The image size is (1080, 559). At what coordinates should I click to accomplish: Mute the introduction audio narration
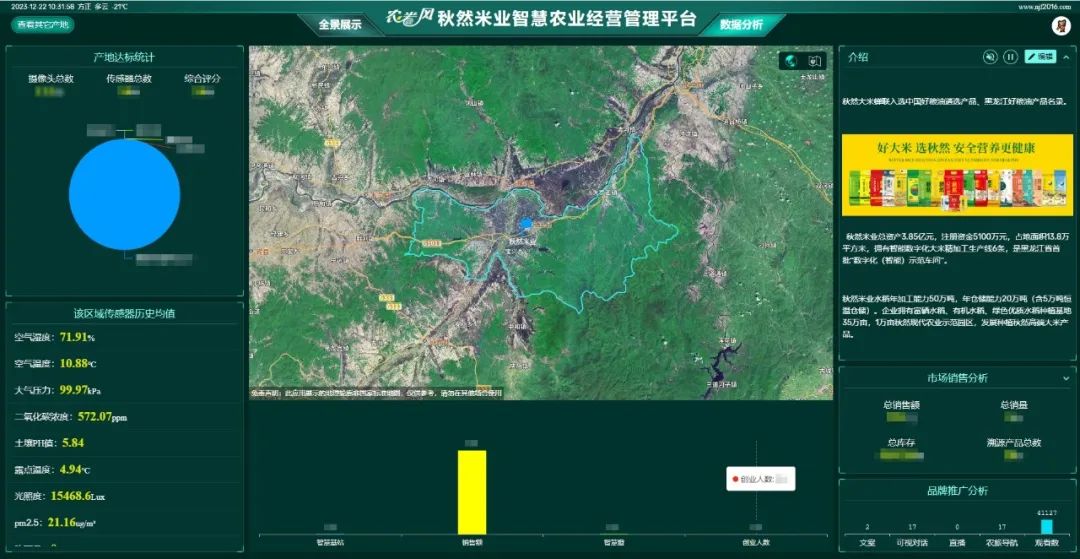click(x=989, y=57)
